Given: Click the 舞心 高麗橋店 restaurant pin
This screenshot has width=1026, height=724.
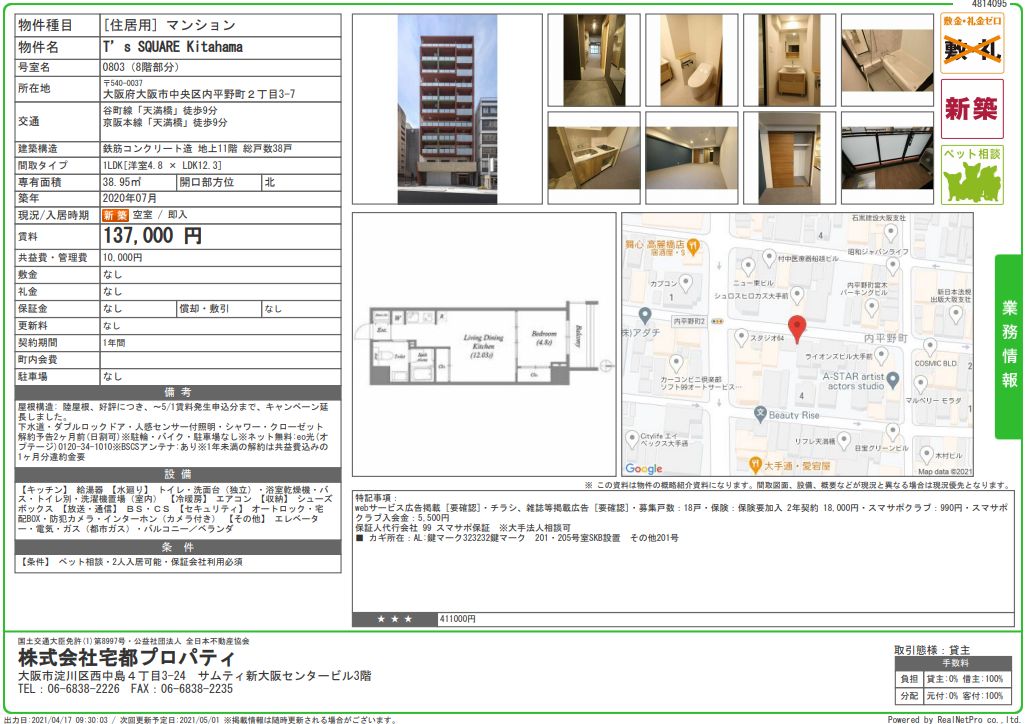Looking at the screenshot, I should click(x=693, y=247).
